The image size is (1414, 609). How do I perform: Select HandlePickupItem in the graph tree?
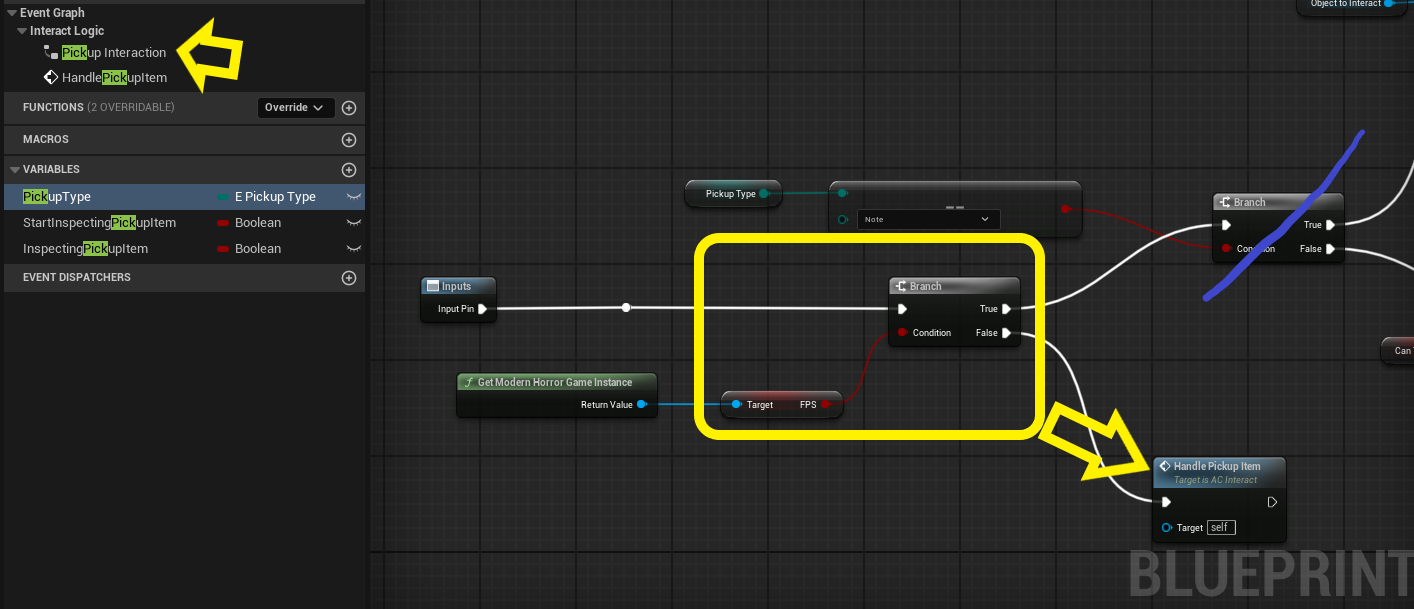pos(114,78)
